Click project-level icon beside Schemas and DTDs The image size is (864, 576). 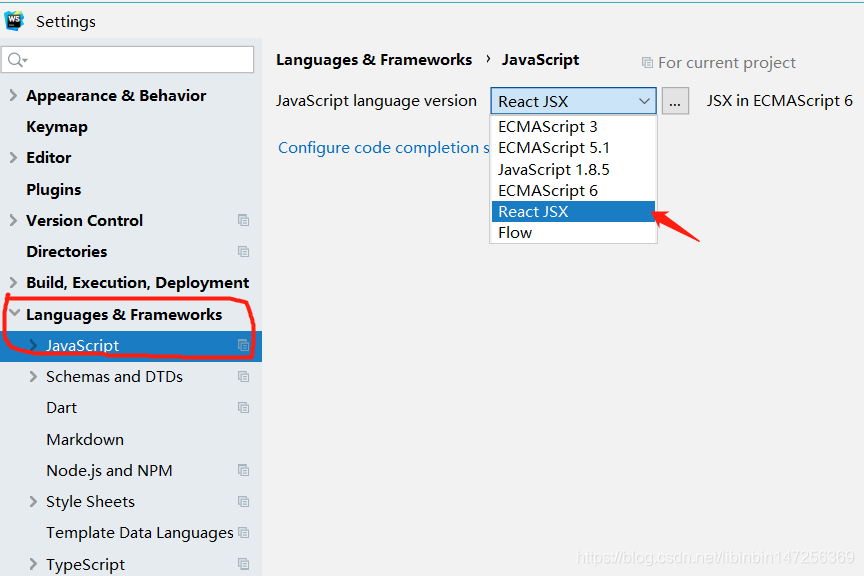pos(244,377)
